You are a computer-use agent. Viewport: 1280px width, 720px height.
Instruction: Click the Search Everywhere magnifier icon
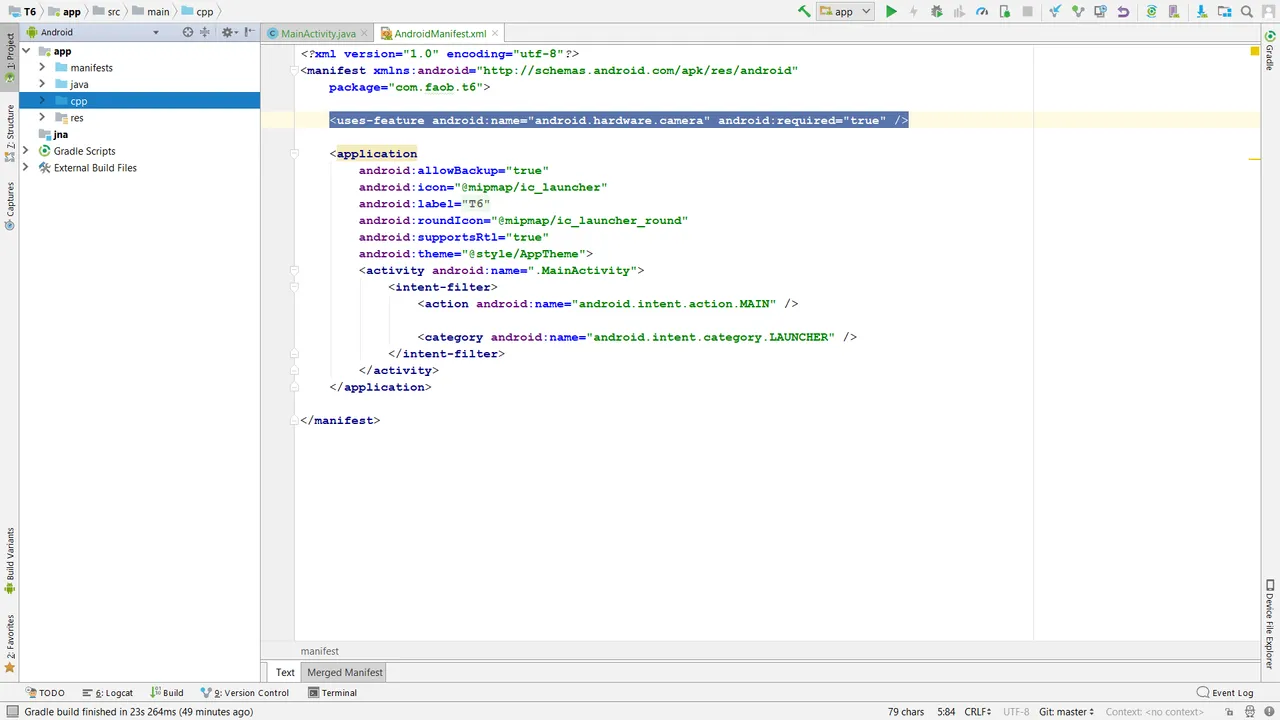[x=1247, y=12]
